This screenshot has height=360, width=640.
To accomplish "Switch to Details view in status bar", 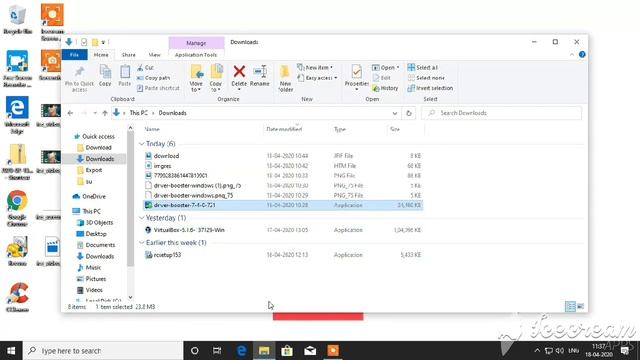I will (570, 306).
